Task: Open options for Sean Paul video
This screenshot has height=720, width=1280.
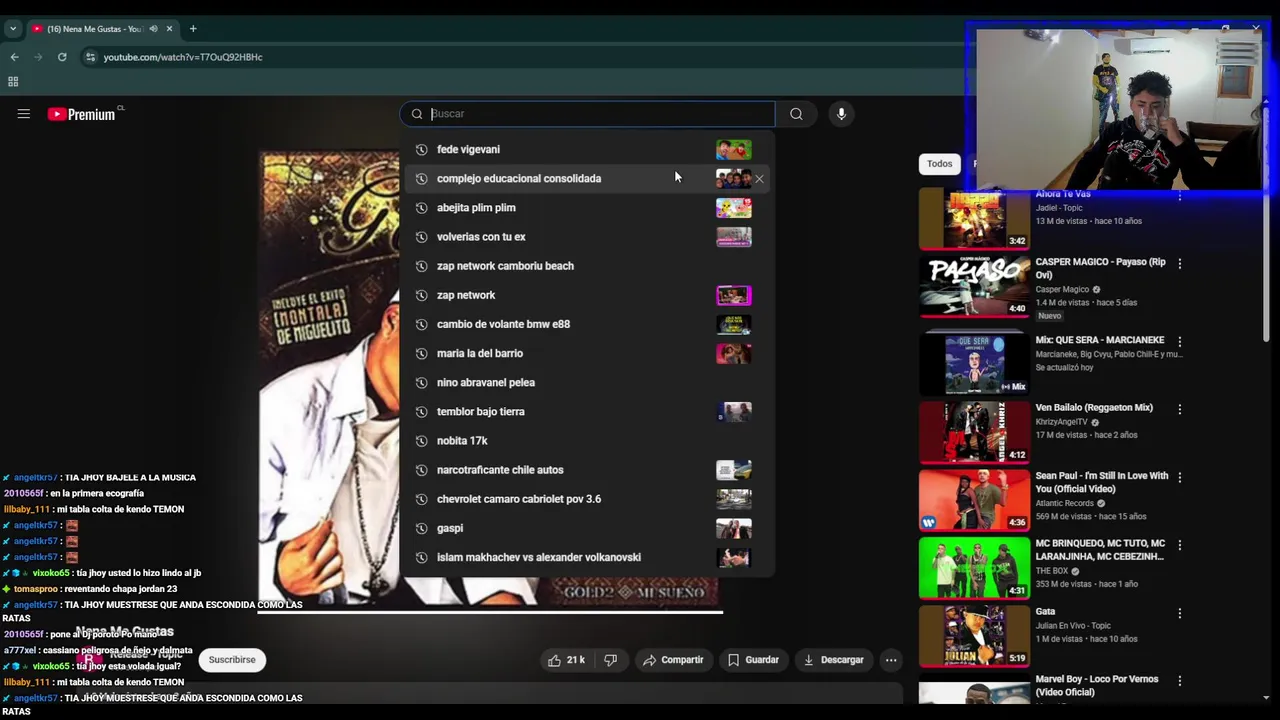Action: [x=1180, y=478]
